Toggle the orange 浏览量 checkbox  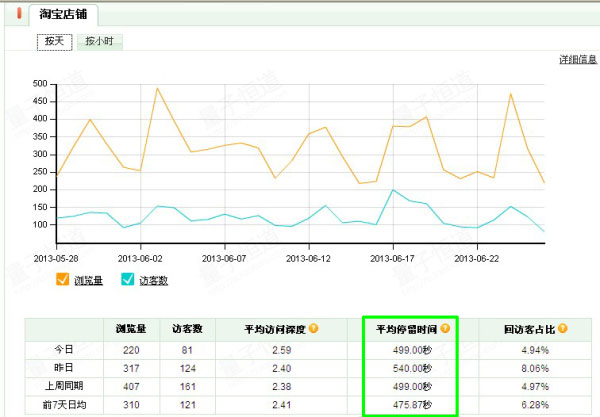(62, 279)
